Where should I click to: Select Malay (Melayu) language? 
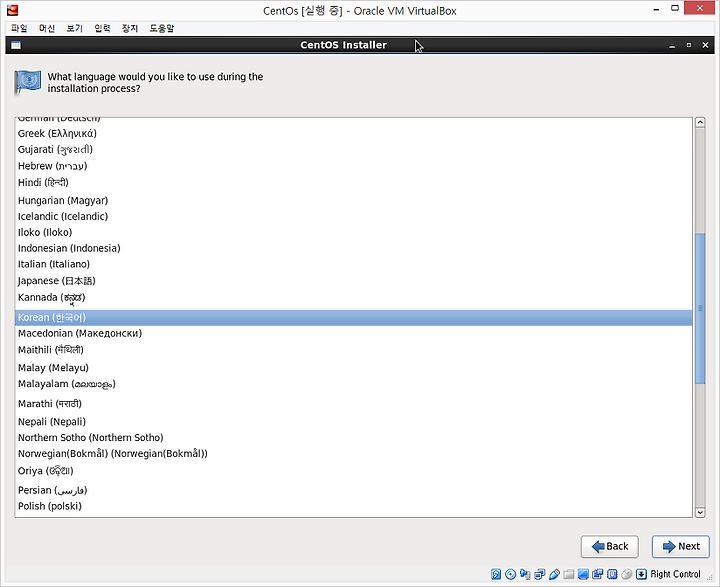(x=354, y=368)
